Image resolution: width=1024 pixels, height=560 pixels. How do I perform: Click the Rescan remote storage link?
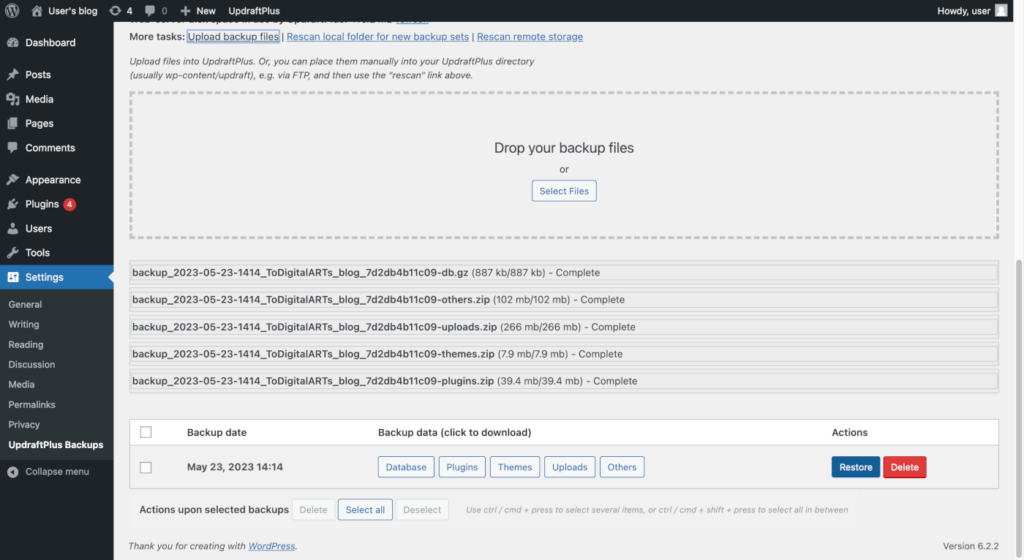(530, 37)
